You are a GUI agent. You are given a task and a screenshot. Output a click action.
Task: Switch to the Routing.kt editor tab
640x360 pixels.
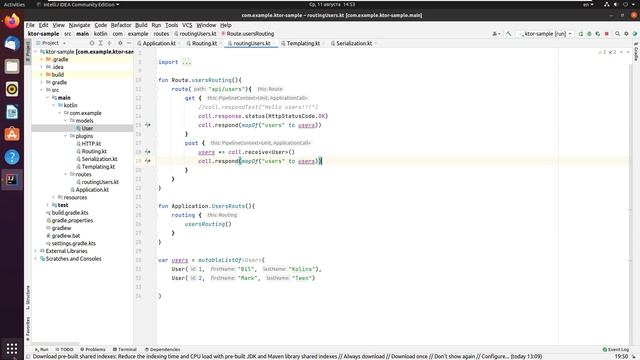pyautogui.click(x=204, y=43)
